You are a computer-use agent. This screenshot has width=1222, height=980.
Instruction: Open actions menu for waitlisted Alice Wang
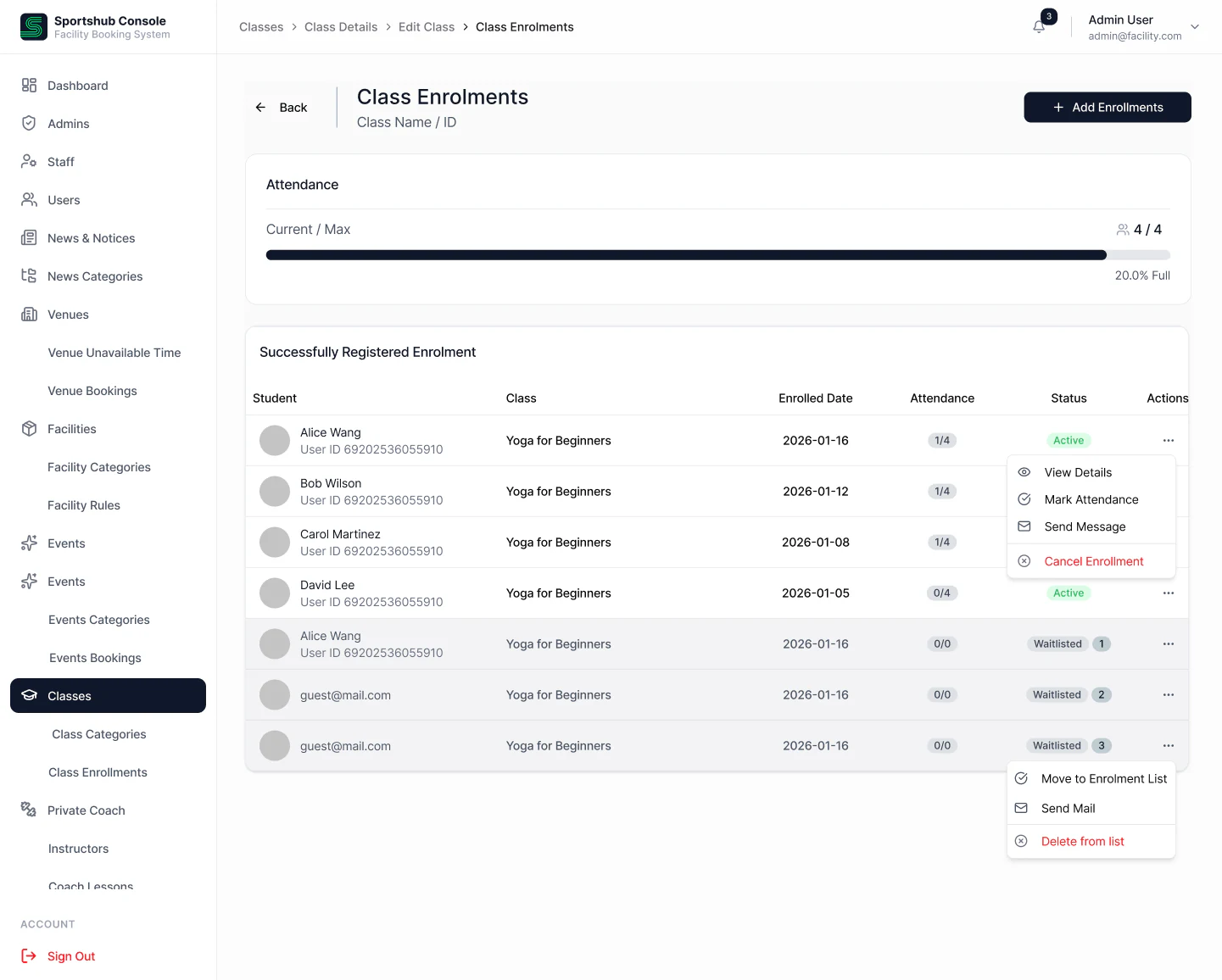pyautogui.click(x=1169, y=644)
